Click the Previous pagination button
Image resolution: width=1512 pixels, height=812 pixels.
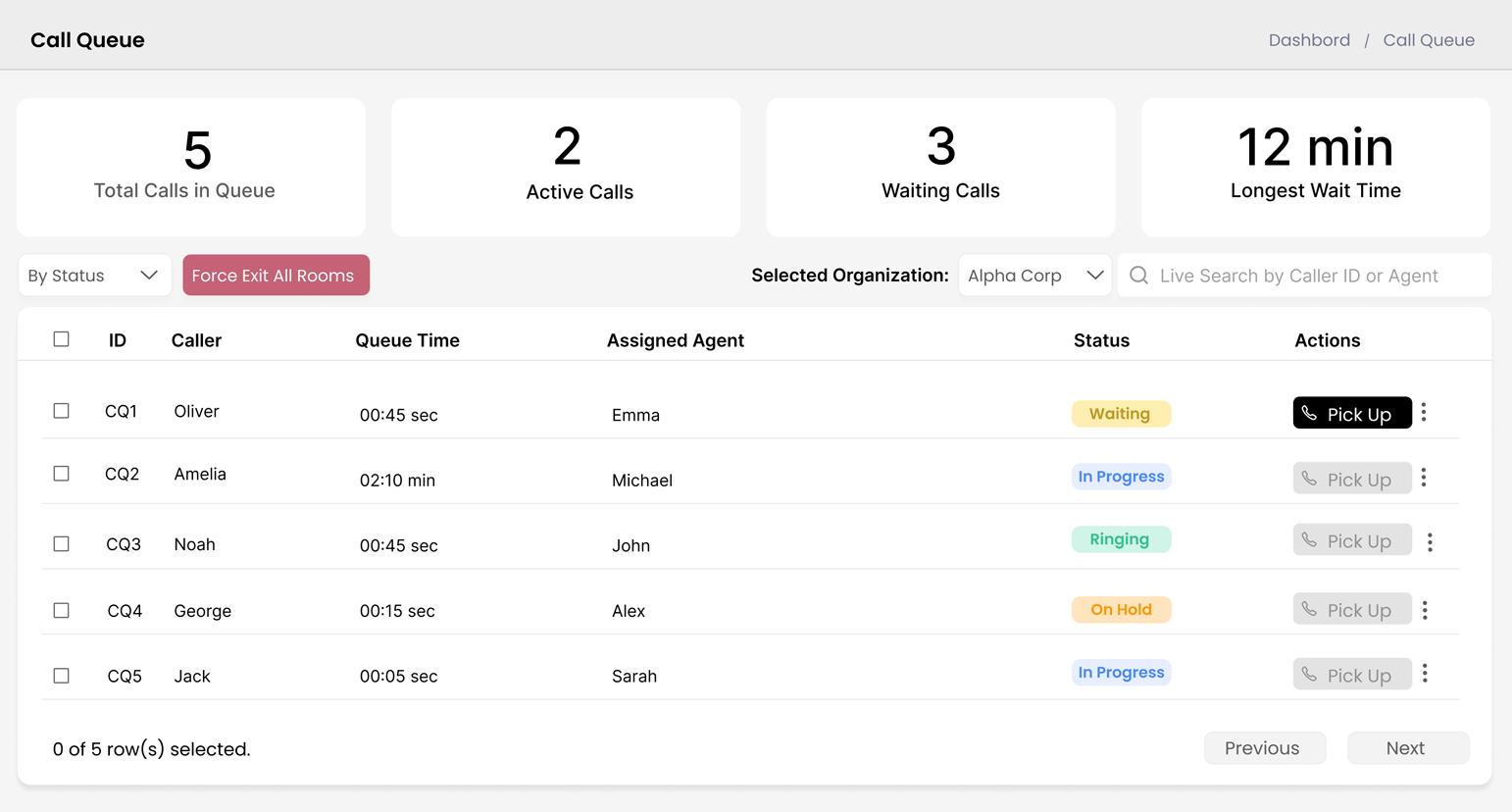click(1264, 748)
